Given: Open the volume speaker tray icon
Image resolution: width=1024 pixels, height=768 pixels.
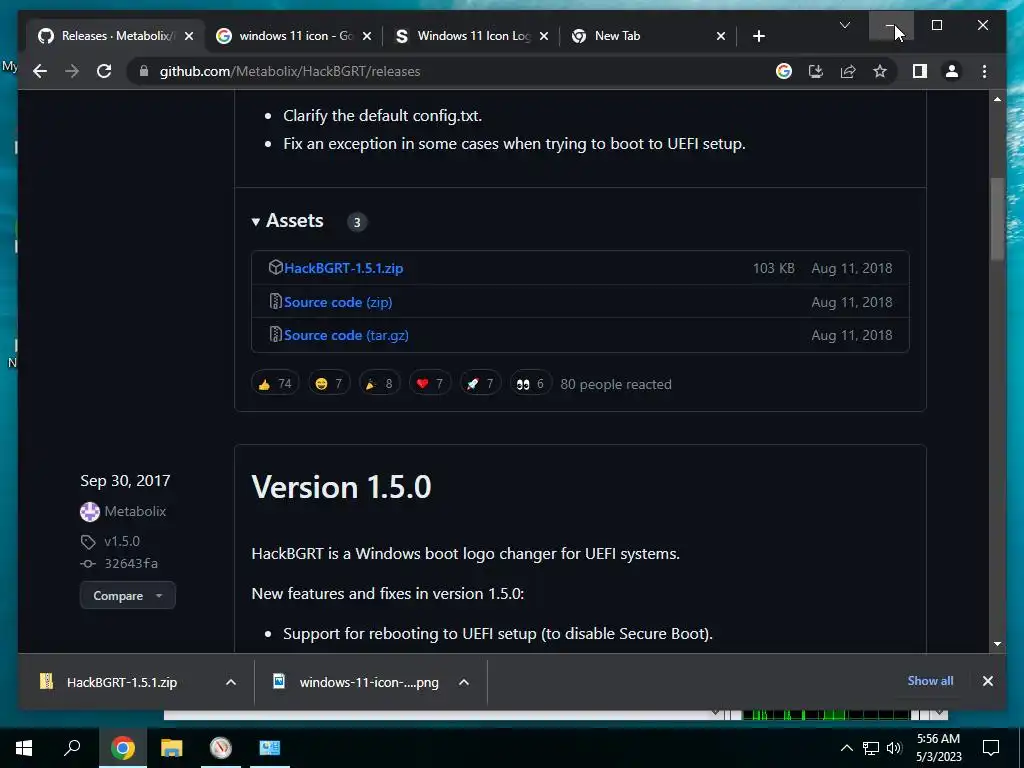Looking at the screenshot, I should (894, 748).
